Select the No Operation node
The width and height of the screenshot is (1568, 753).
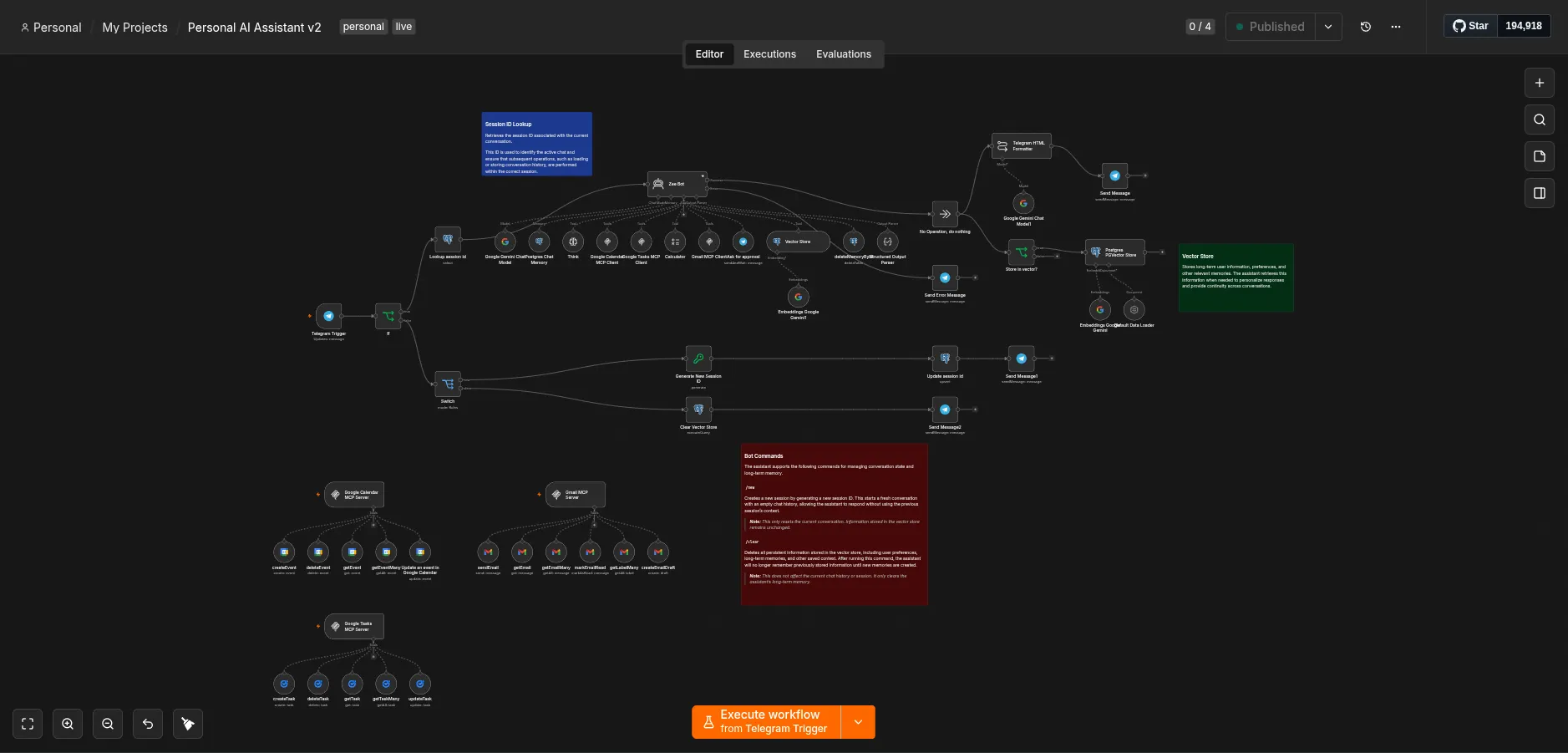pos(945,214)
